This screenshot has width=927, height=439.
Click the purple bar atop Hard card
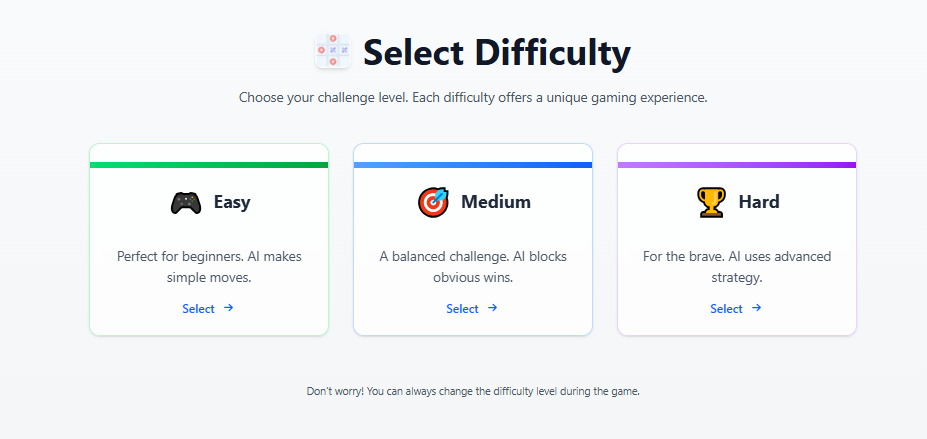(x=737, y=165)
